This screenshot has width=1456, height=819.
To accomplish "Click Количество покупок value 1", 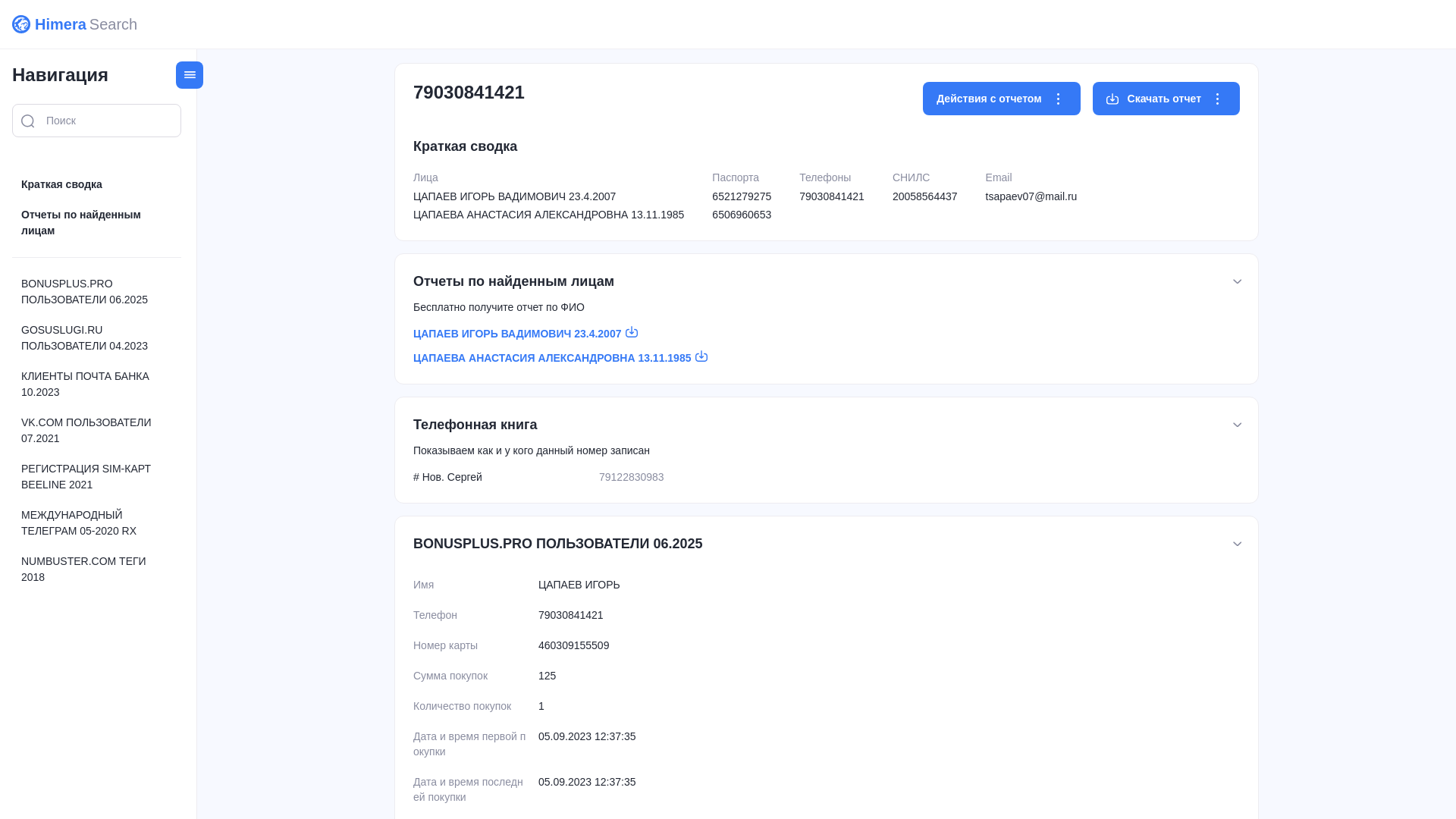I will coord(541,706).
